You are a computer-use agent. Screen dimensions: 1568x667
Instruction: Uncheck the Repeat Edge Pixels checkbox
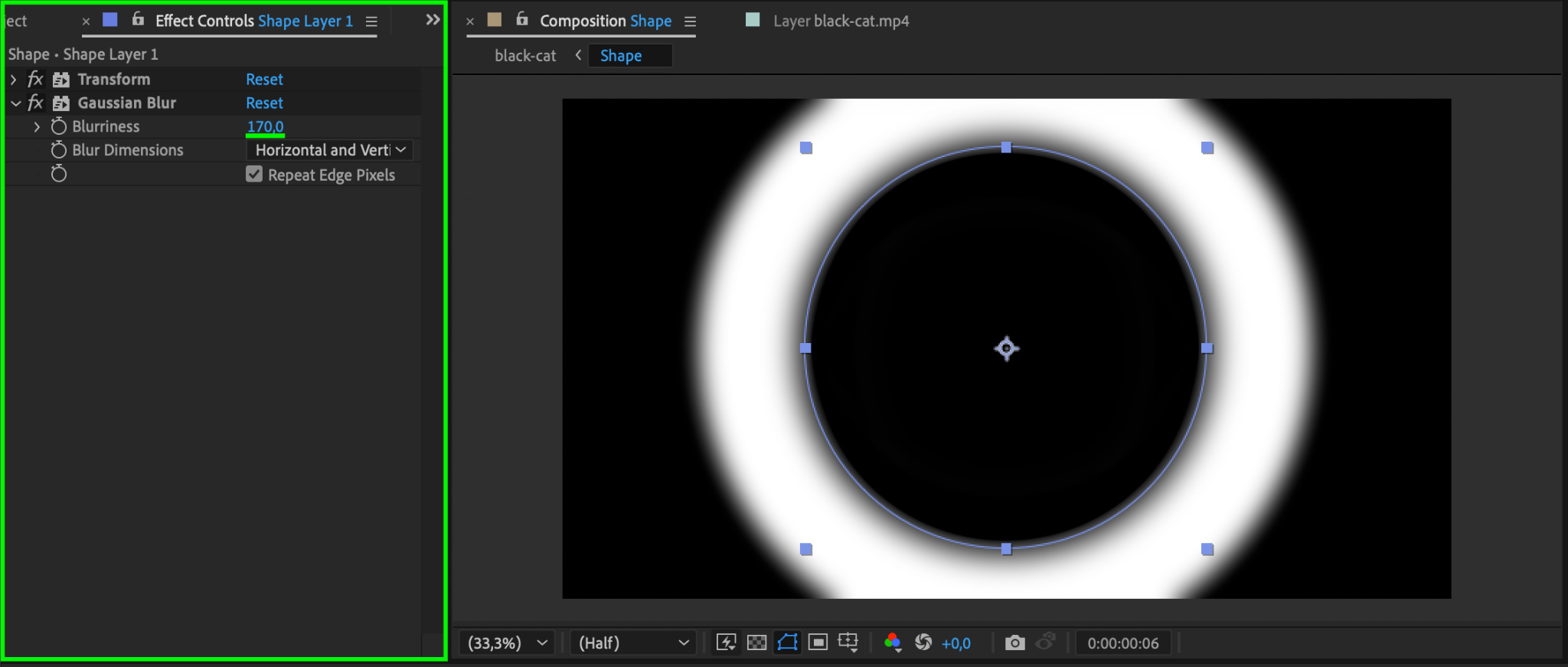tap(254, 175)
